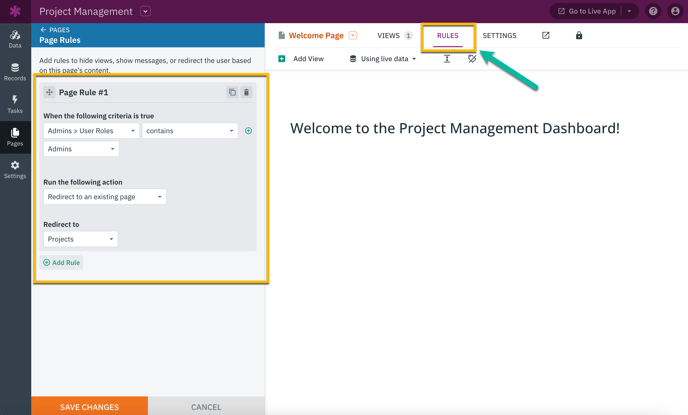Open page in new window icon
Image resolution: width=688 pixels, height=415 pixels.
[545, 36]
